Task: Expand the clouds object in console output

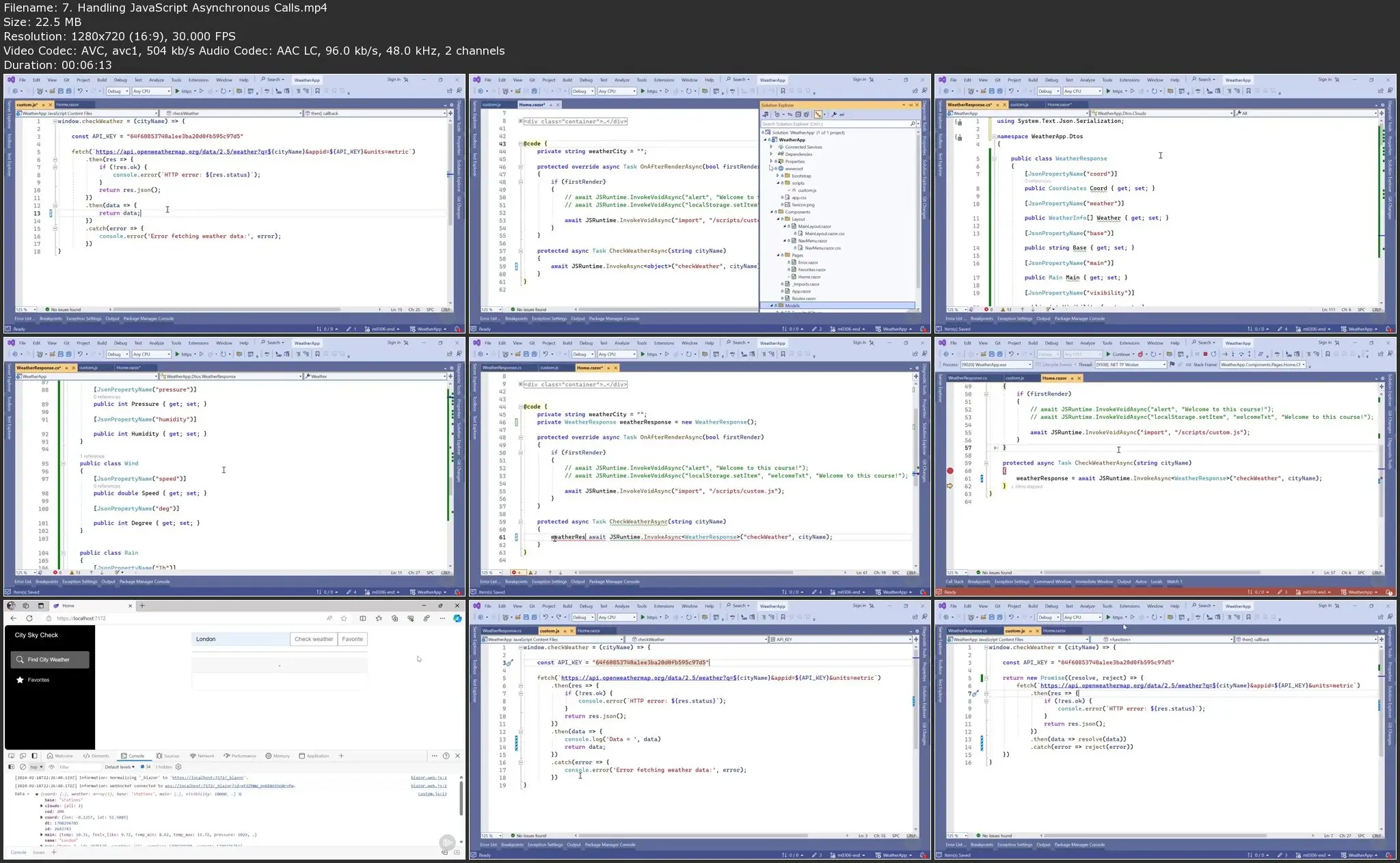Action: click(x=42, y=806)
